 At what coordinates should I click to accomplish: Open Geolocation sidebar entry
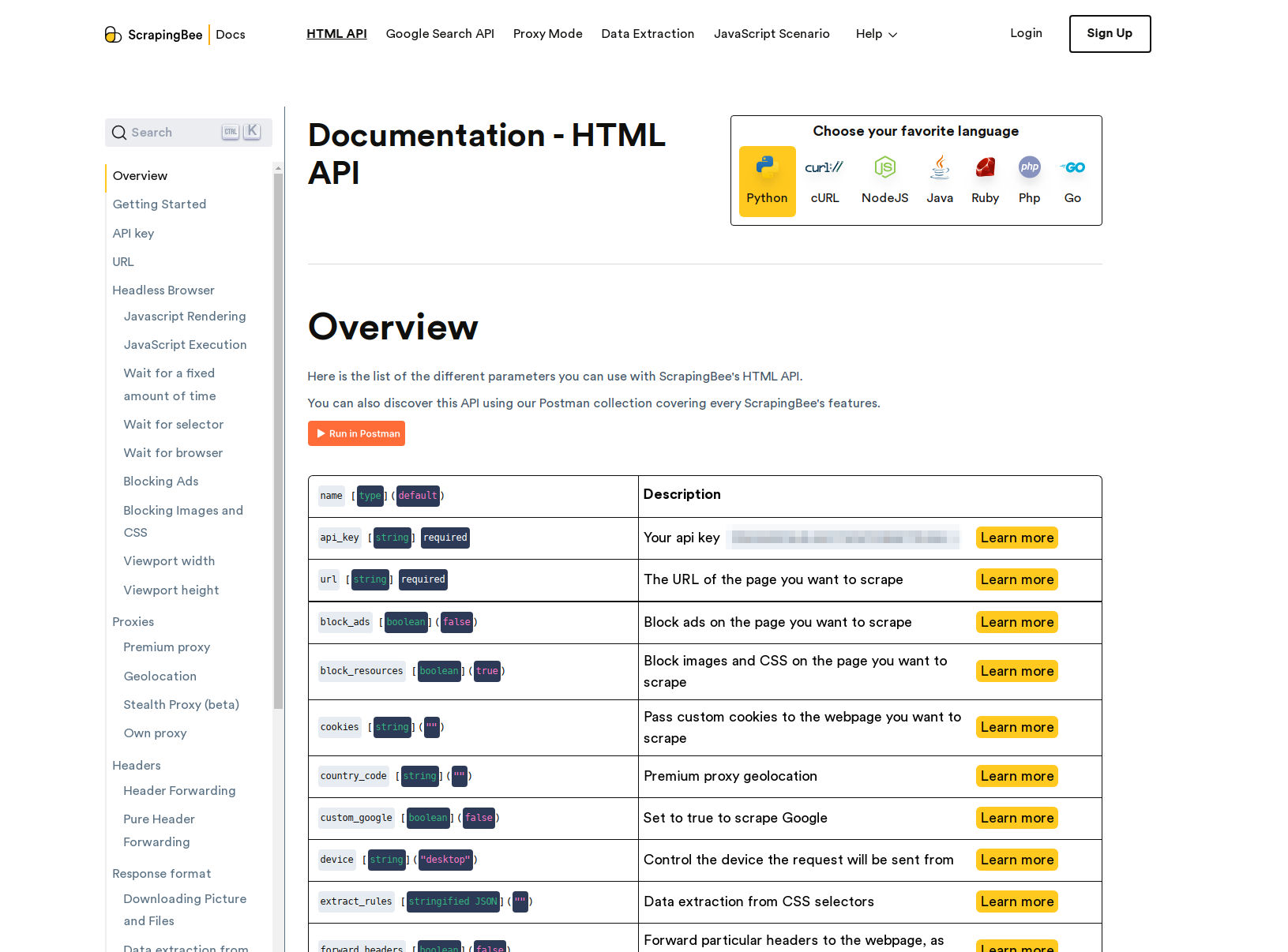(x=160, y=677)
